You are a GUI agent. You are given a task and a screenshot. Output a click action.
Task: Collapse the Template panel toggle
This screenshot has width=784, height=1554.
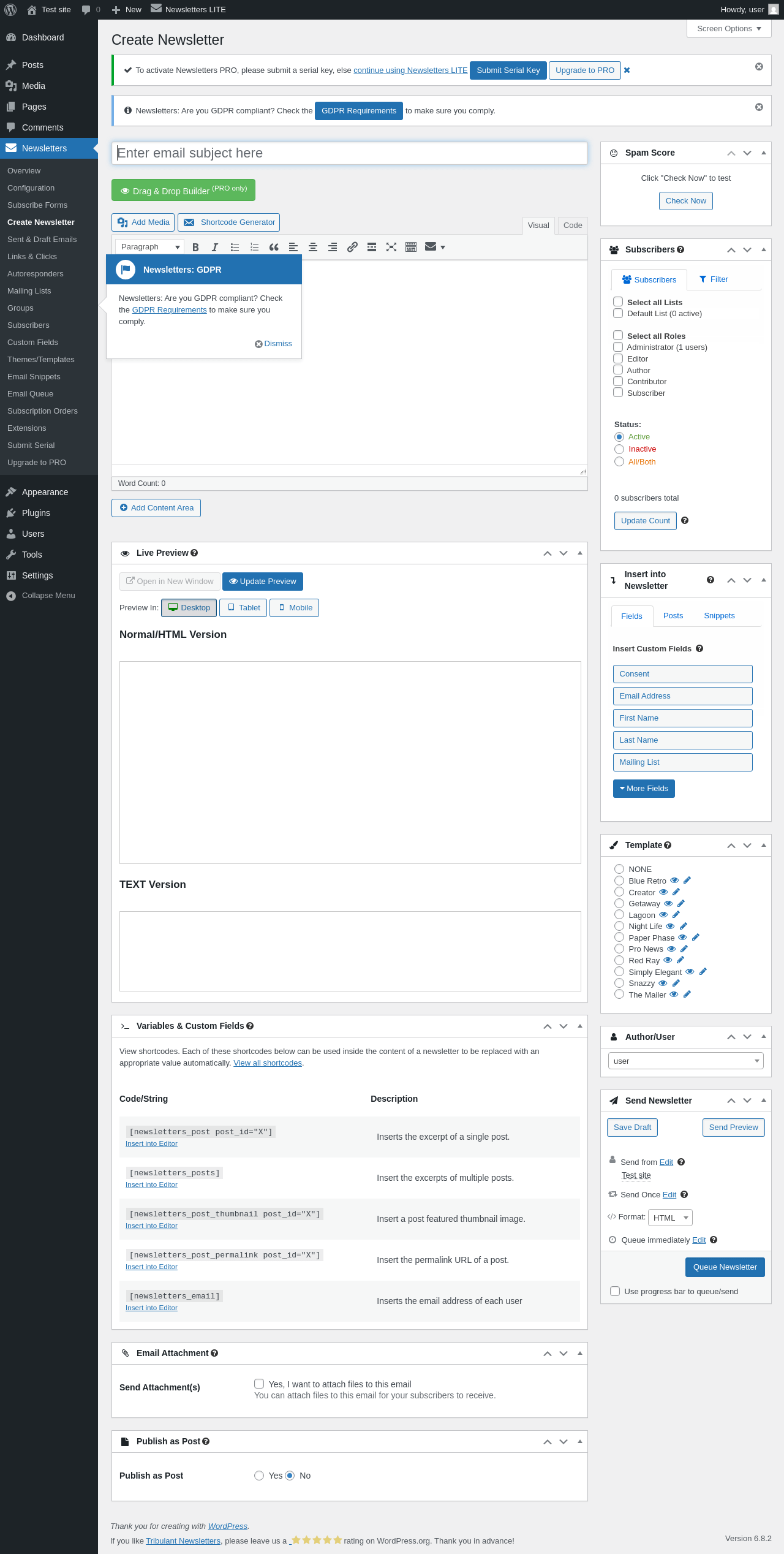click(763, 845)
